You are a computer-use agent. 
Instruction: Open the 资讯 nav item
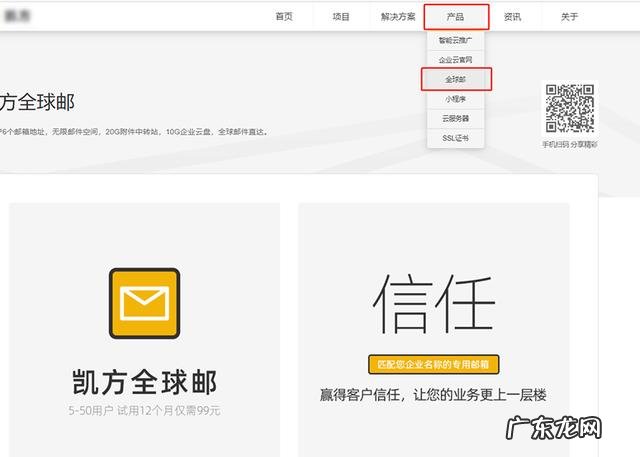click(x=512, y=17)
